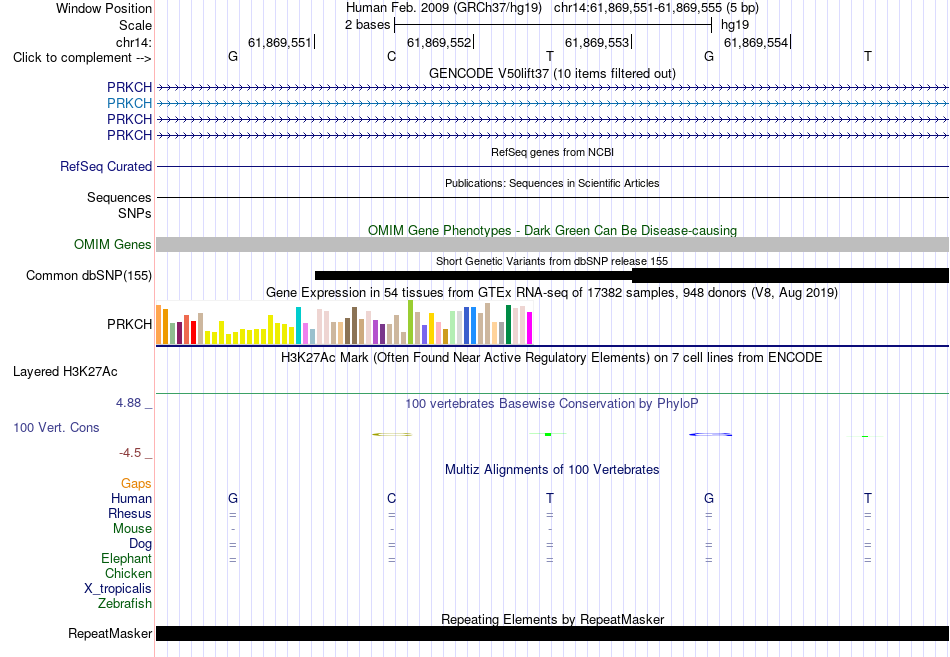This screenshot has height=657, width=950.
Task: Click the hg19 label beside the scale bar
Action: [735, 25]
